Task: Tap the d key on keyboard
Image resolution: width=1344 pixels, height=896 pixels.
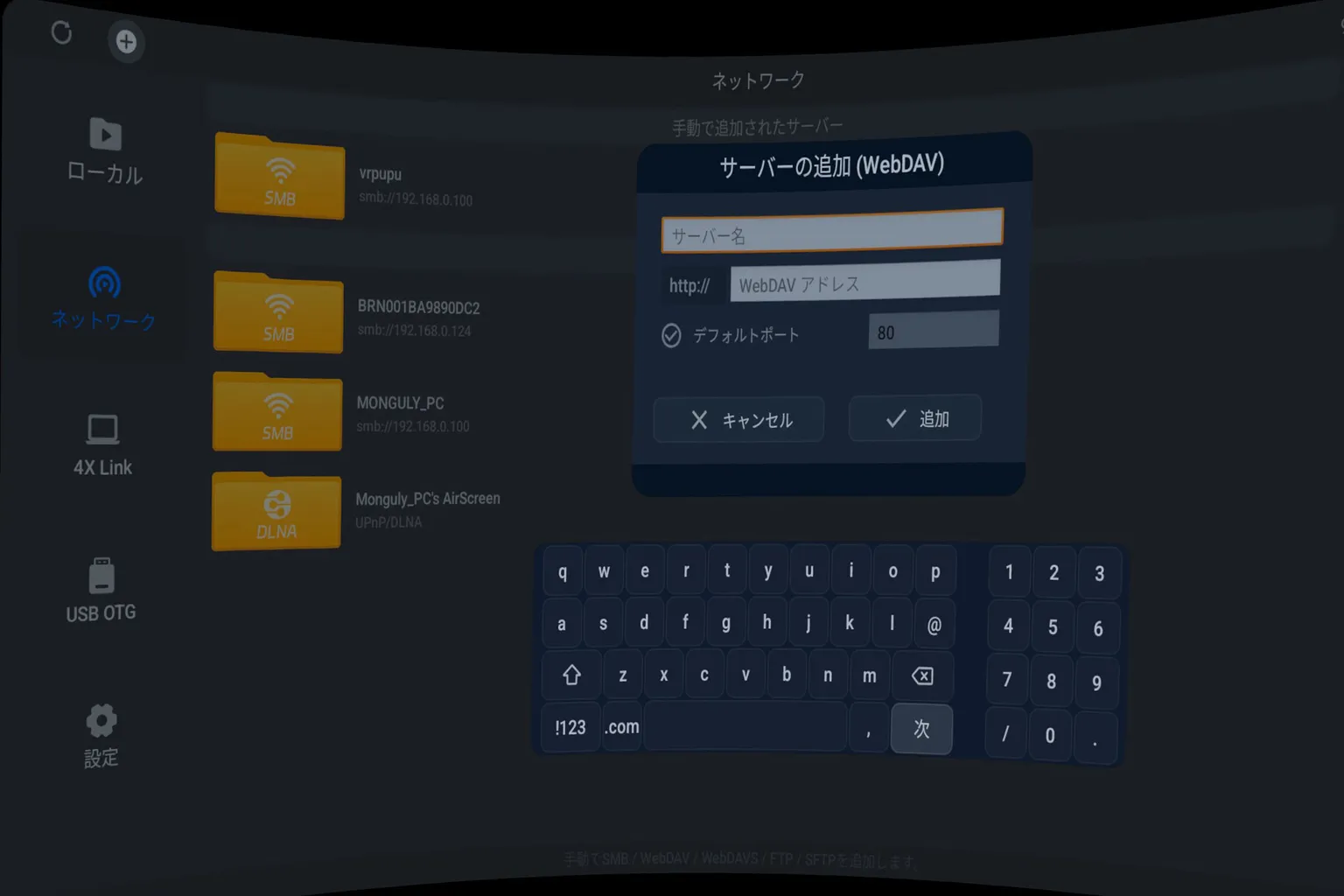Action: [644, 623]
